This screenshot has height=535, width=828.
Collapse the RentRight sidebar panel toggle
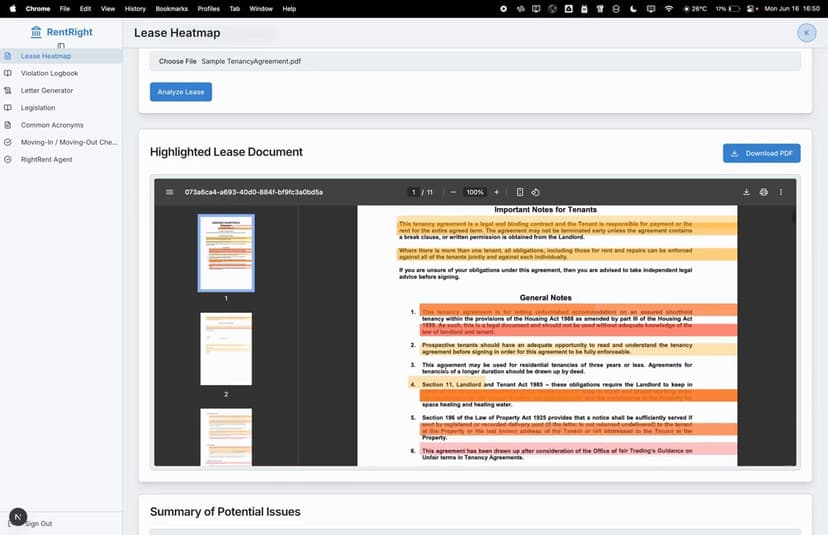coord(61,46)
